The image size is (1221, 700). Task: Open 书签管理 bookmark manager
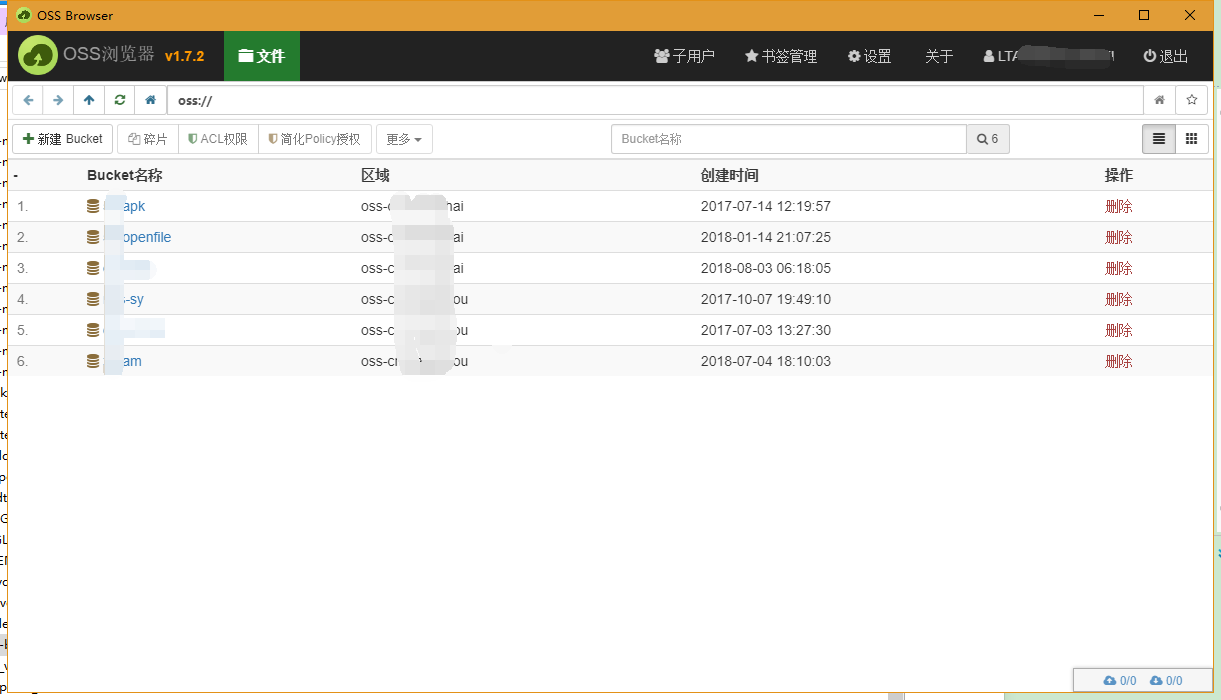[x=781, y=56]
